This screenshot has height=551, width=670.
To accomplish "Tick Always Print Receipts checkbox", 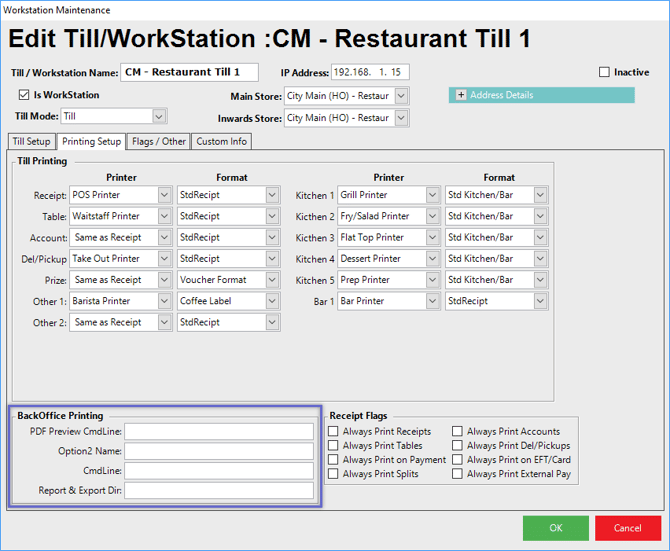I will (x=333, y=432).
